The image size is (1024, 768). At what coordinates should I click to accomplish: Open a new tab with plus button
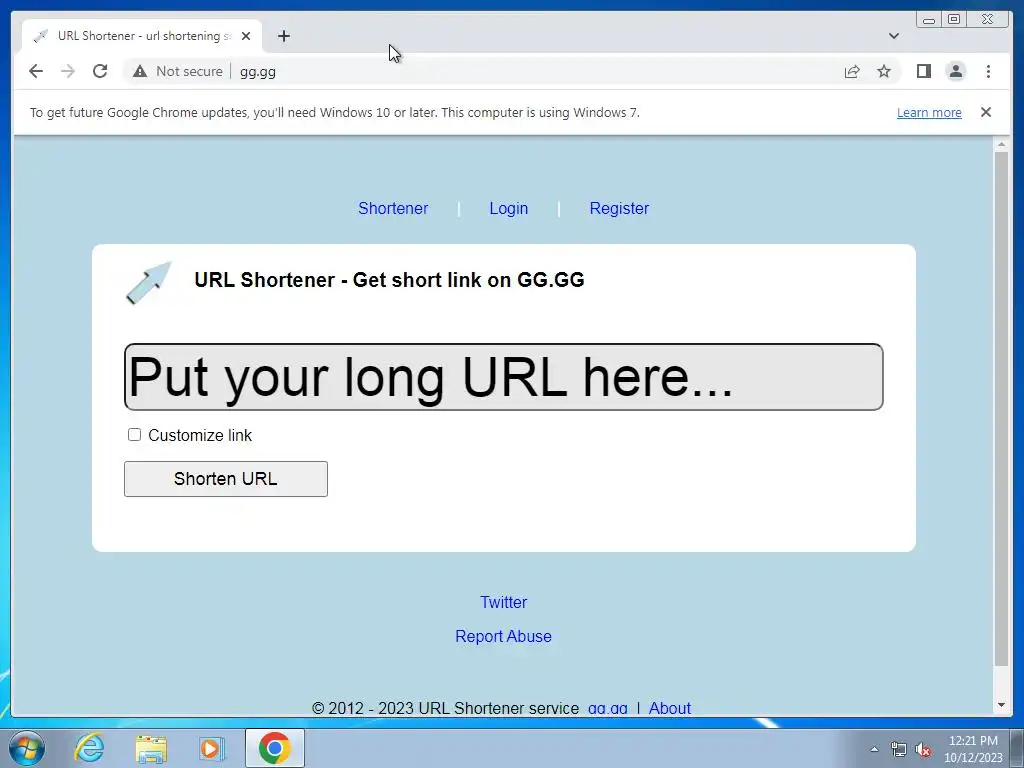[x=283, y=36]
